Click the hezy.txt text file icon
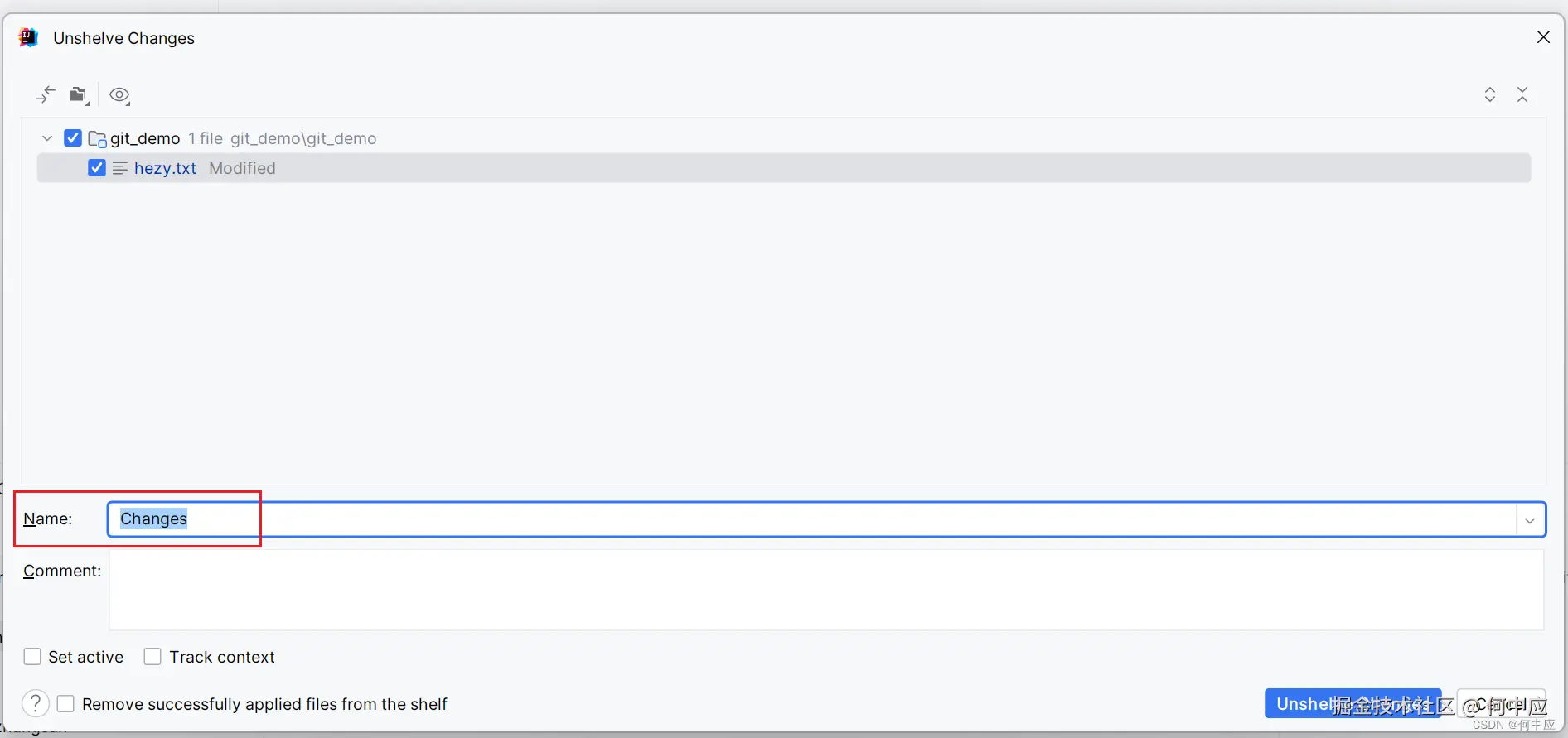Screen dimensions: 1568x738 [120, 168]
